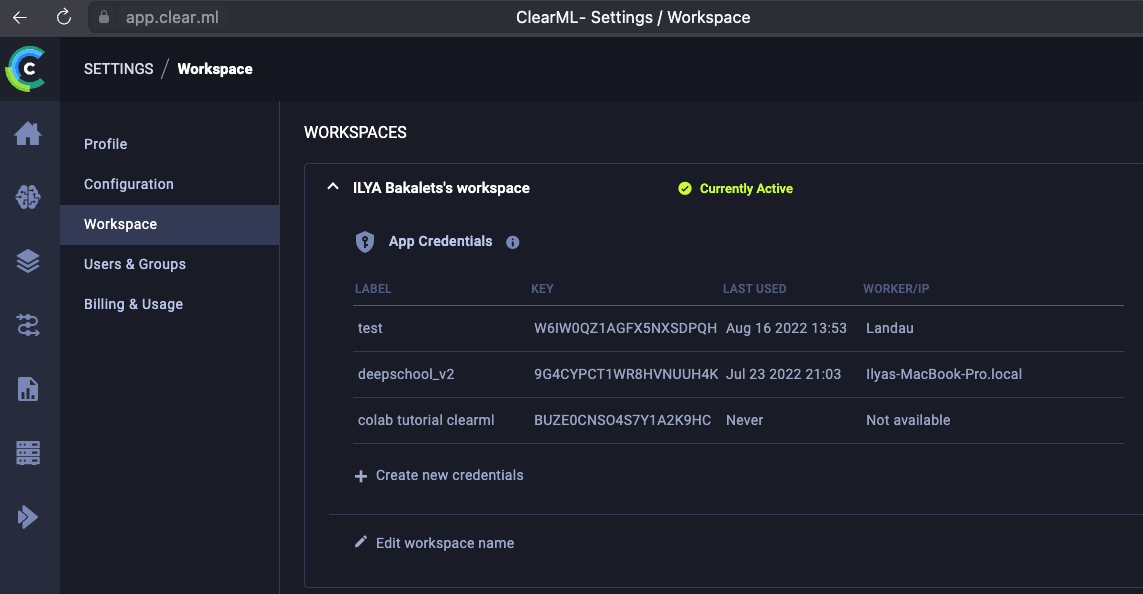Click the LABEL column header
Viewport: 1143px width, 594px height.
[x=373, y=289]
